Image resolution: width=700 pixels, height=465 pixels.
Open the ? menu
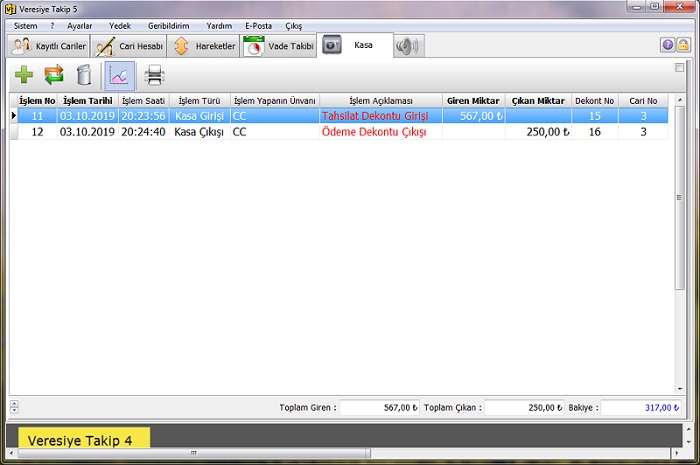pyautogui.click(x=52, y=26)
